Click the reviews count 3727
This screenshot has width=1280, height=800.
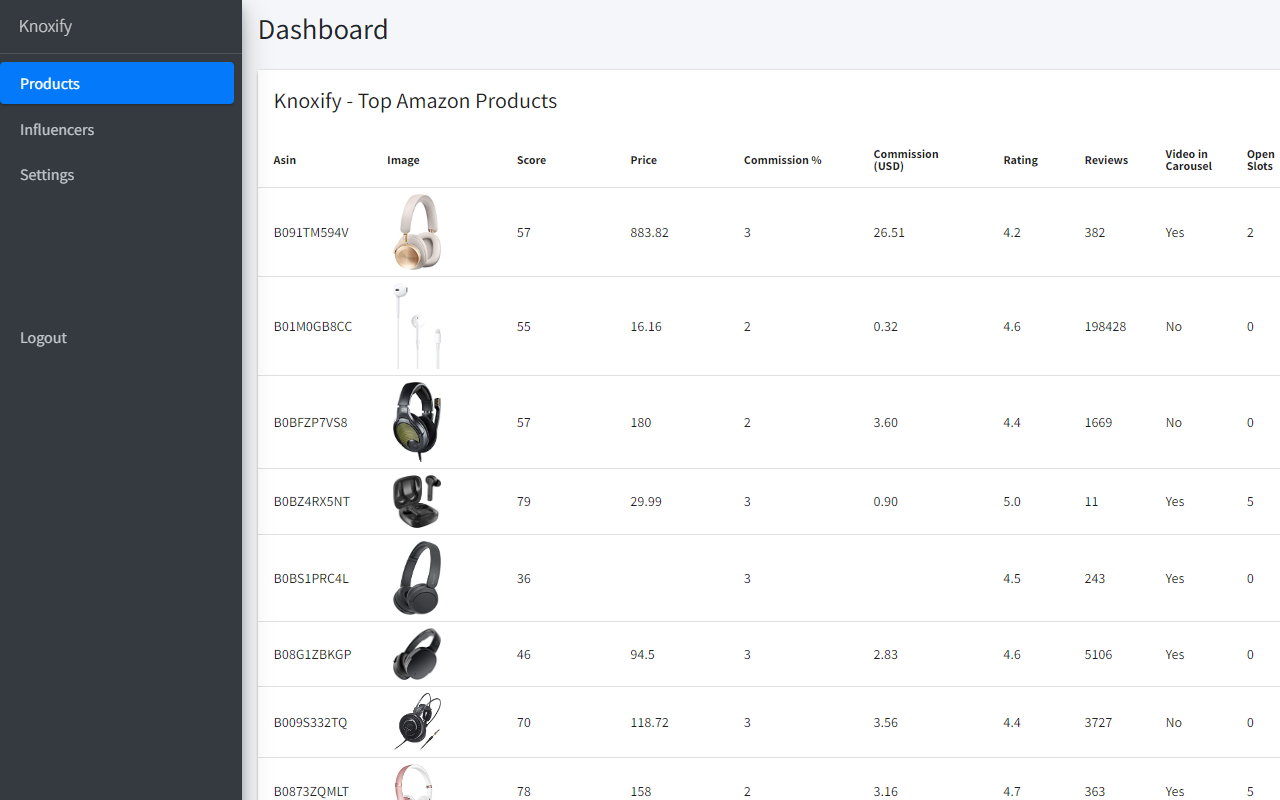(1098, 722)
